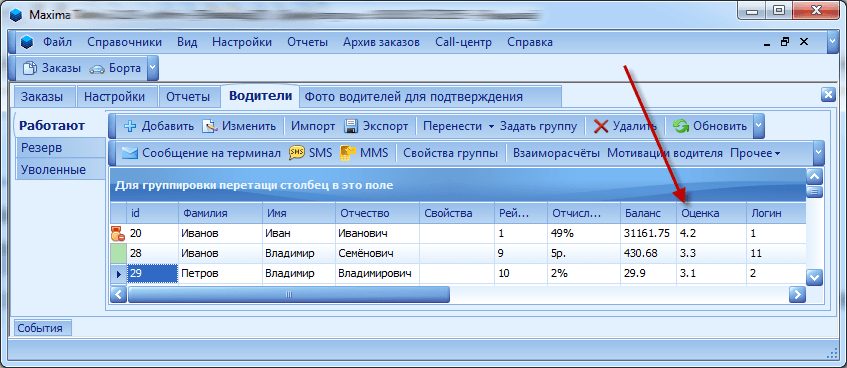Click the Борта toolbar button with car icon
The width and height of the screenshot is (847, 368).
click(x=115, y=68)
